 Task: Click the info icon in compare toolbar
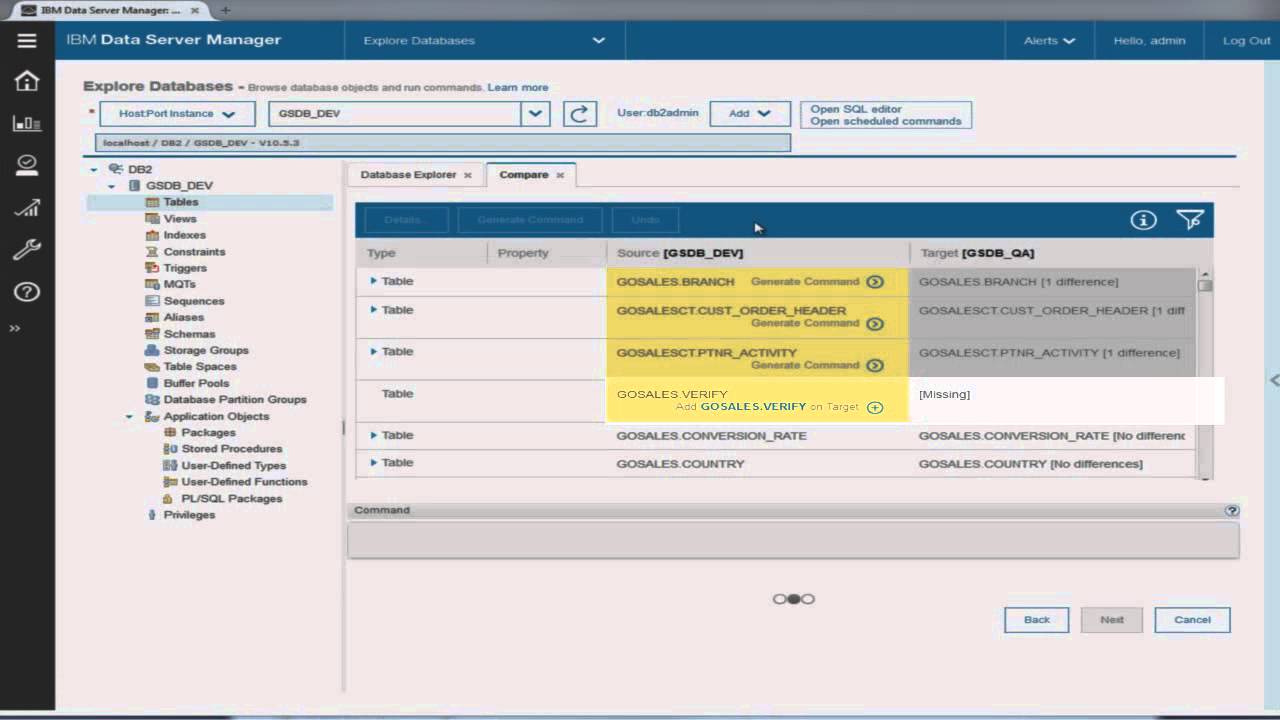click(x=1143, y=220)
